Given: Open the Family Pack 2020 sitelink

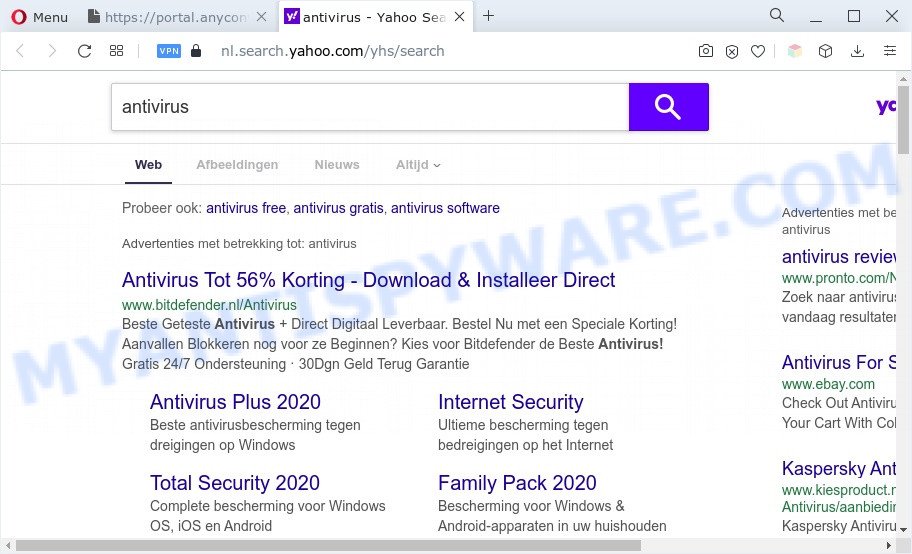Looking at the screenshot, I should [517, 483].
